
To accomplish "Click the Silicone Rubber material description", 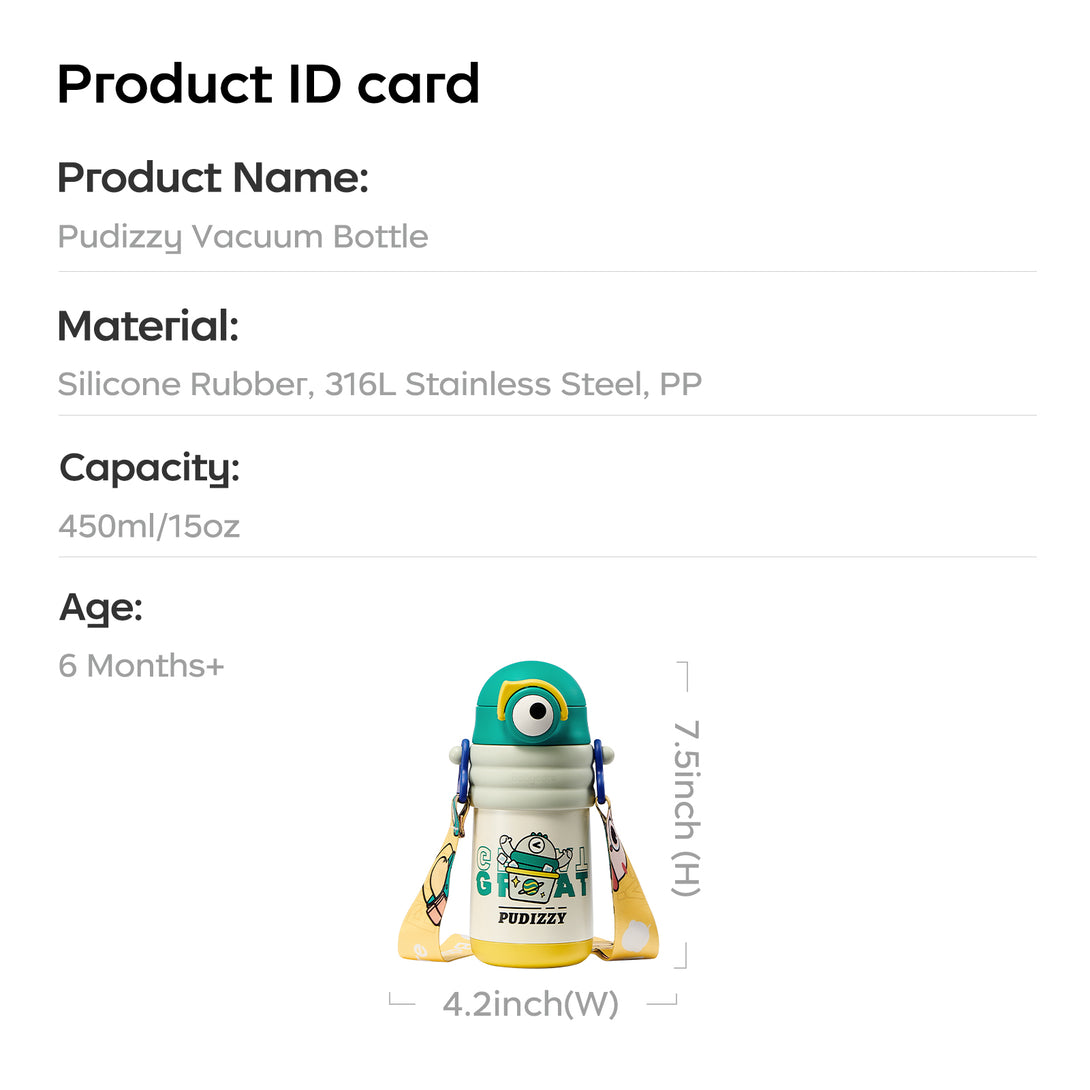I will (380, 384).
